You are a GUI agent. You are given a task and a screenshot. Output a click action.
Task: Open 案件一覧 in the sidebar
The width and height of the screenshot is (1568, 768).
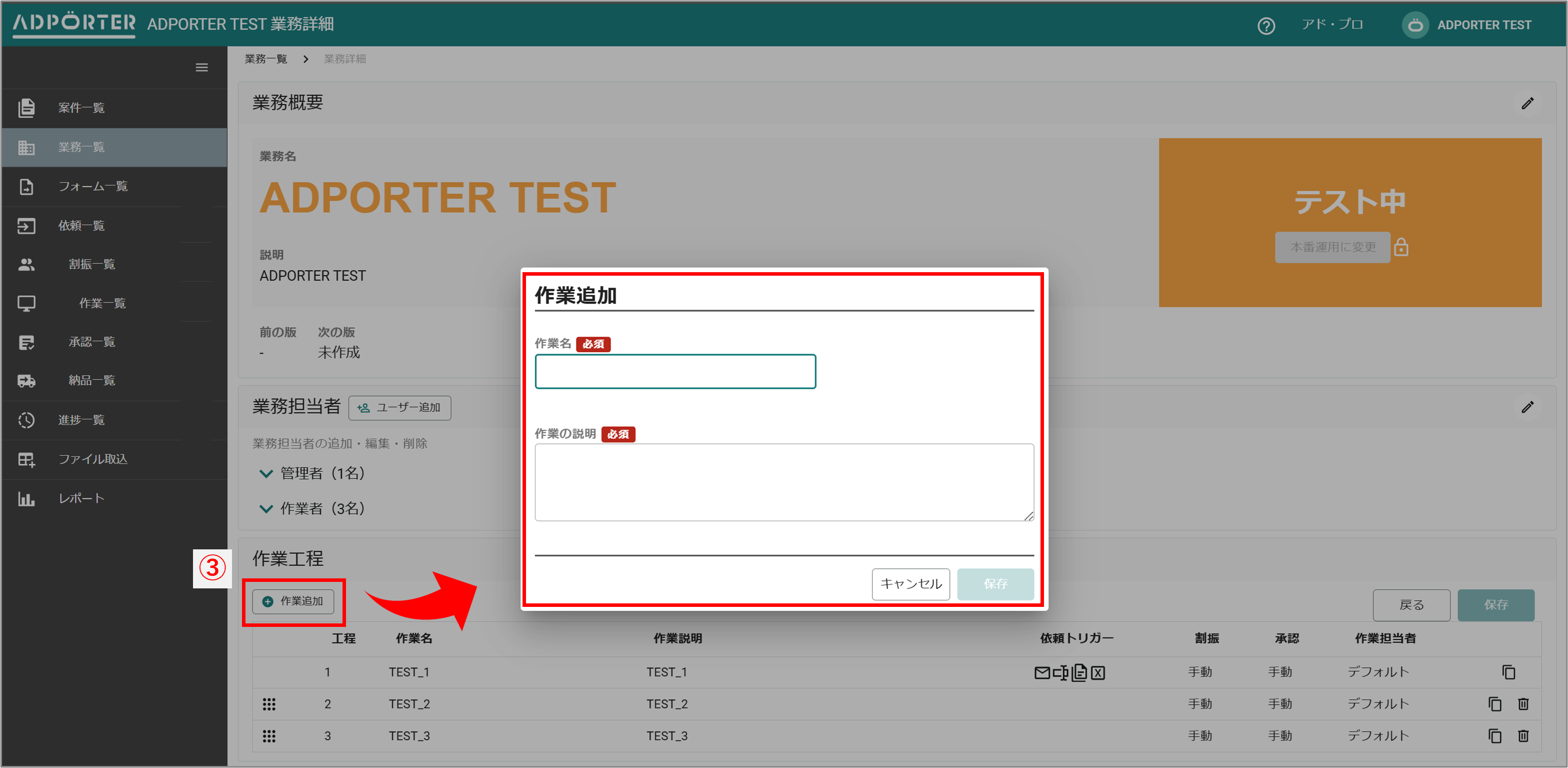pyautogui.click(x=81, y=108)
